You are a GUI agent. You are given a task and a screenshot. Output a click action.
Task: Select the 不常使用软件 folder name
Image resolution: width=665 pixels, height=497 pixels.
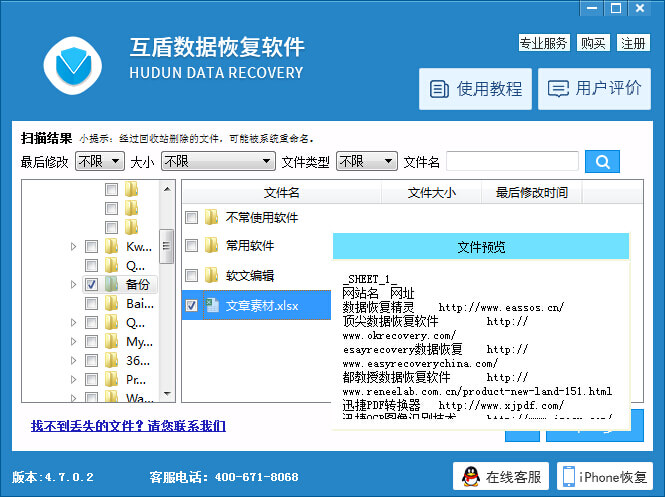pyautogui.click(x=262, y=218)
